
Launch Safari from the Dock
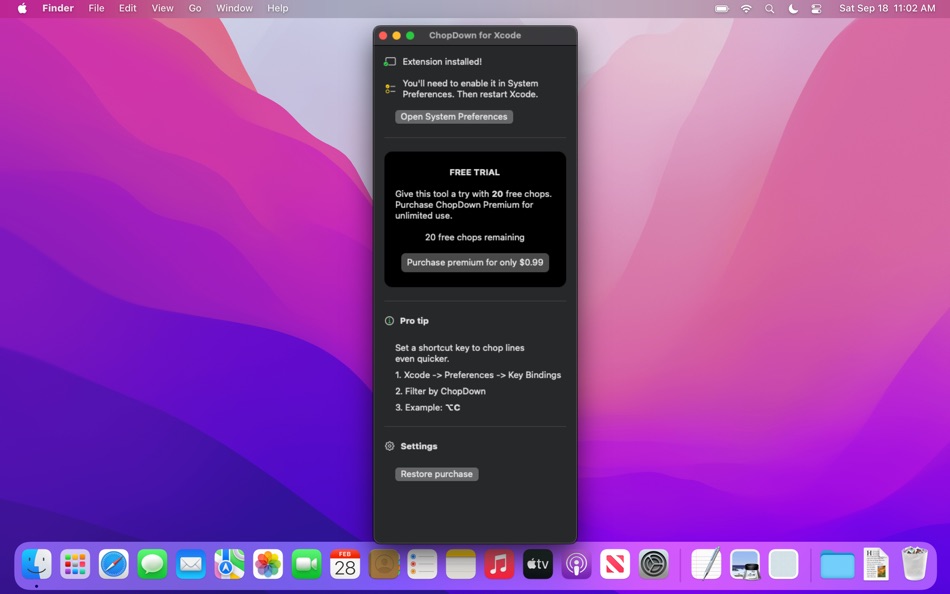coord(114,564)
